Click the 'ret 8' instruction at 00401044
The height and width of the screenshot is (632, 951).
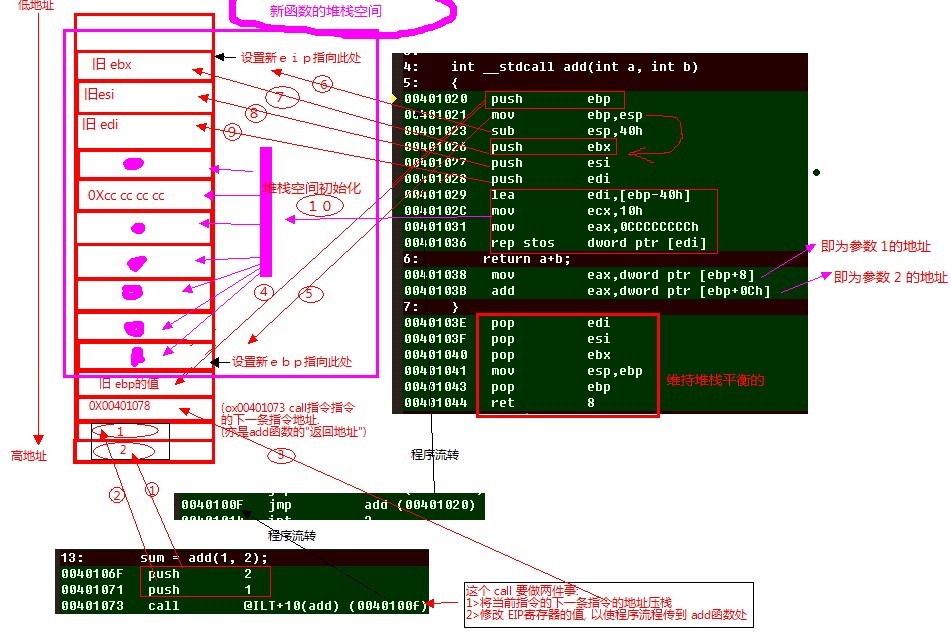click(x=542, y=403)
